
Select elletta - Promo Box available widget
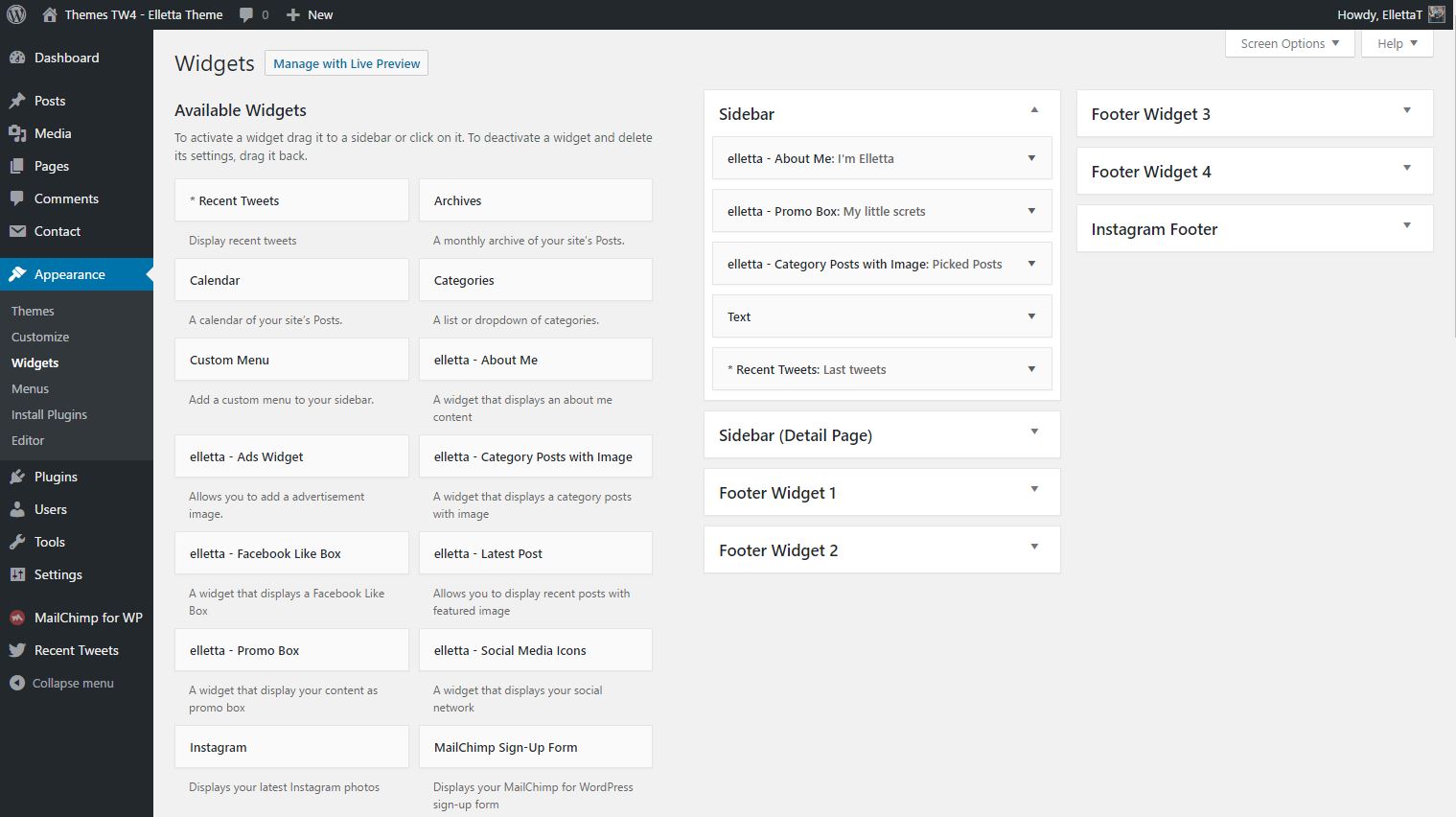click(291, 650)
